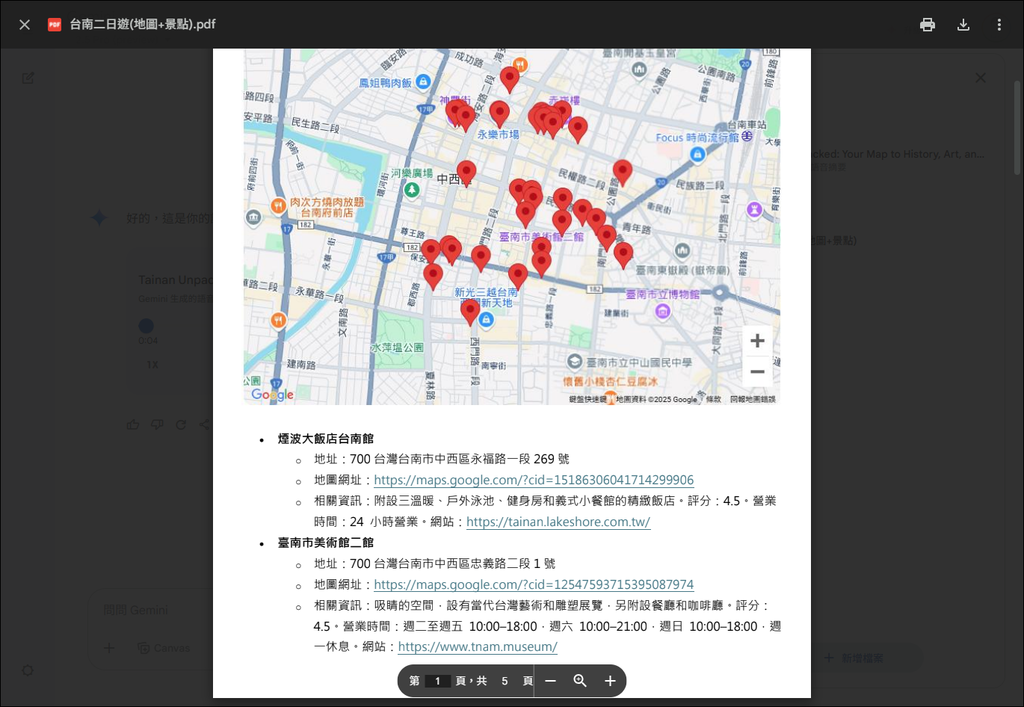Click 鍵盤快捷鍵 in the map footer
This screenshot has width=1024, height=707.
588,400
